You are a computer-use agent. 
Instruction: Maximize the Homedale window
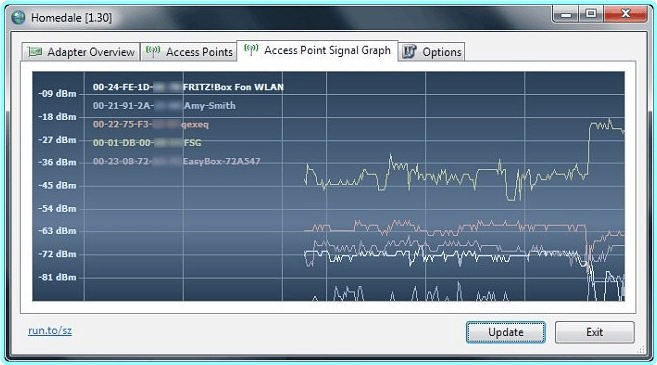(591, 14)
